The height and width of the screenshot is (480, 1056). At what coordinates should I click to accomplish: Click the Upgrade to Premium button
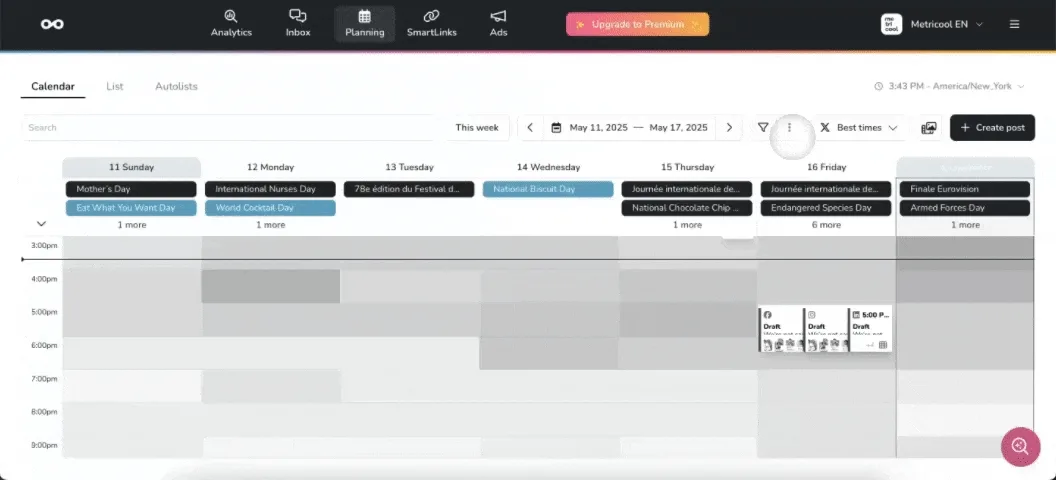pyautogui.click(x=637, y=24)
